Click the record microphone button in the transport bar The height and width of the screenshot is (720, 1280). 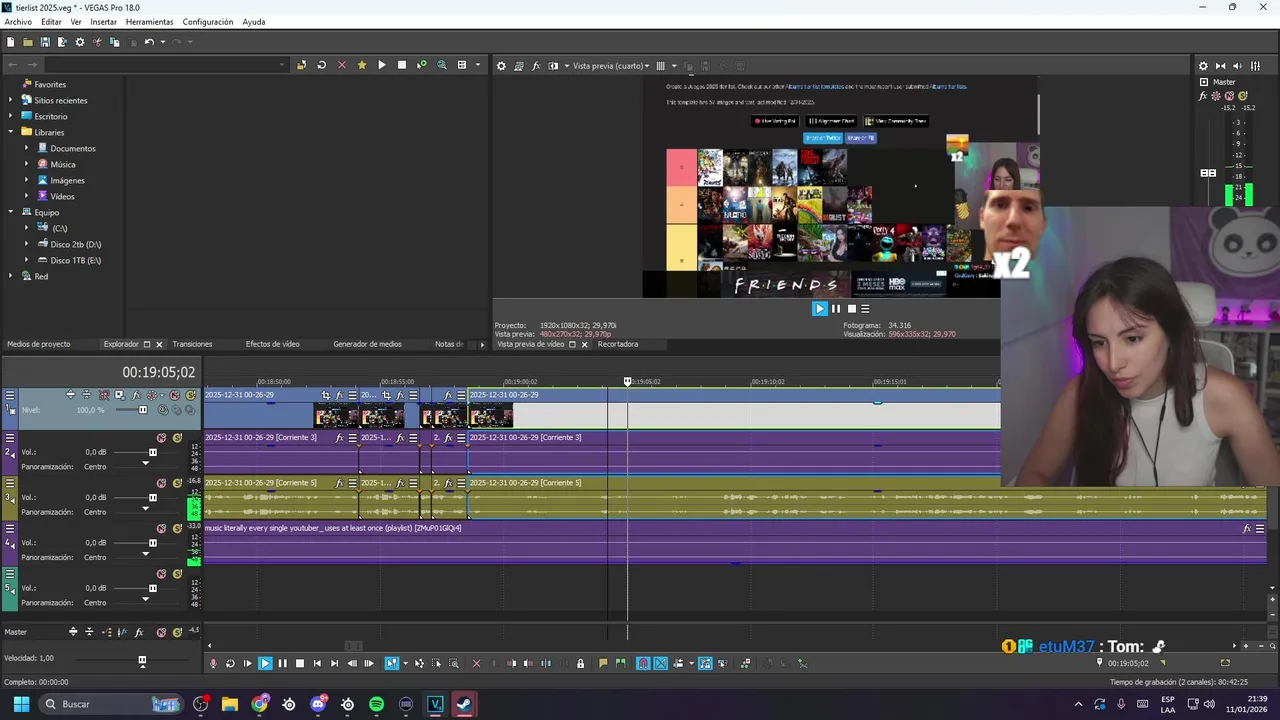[213, 663]
